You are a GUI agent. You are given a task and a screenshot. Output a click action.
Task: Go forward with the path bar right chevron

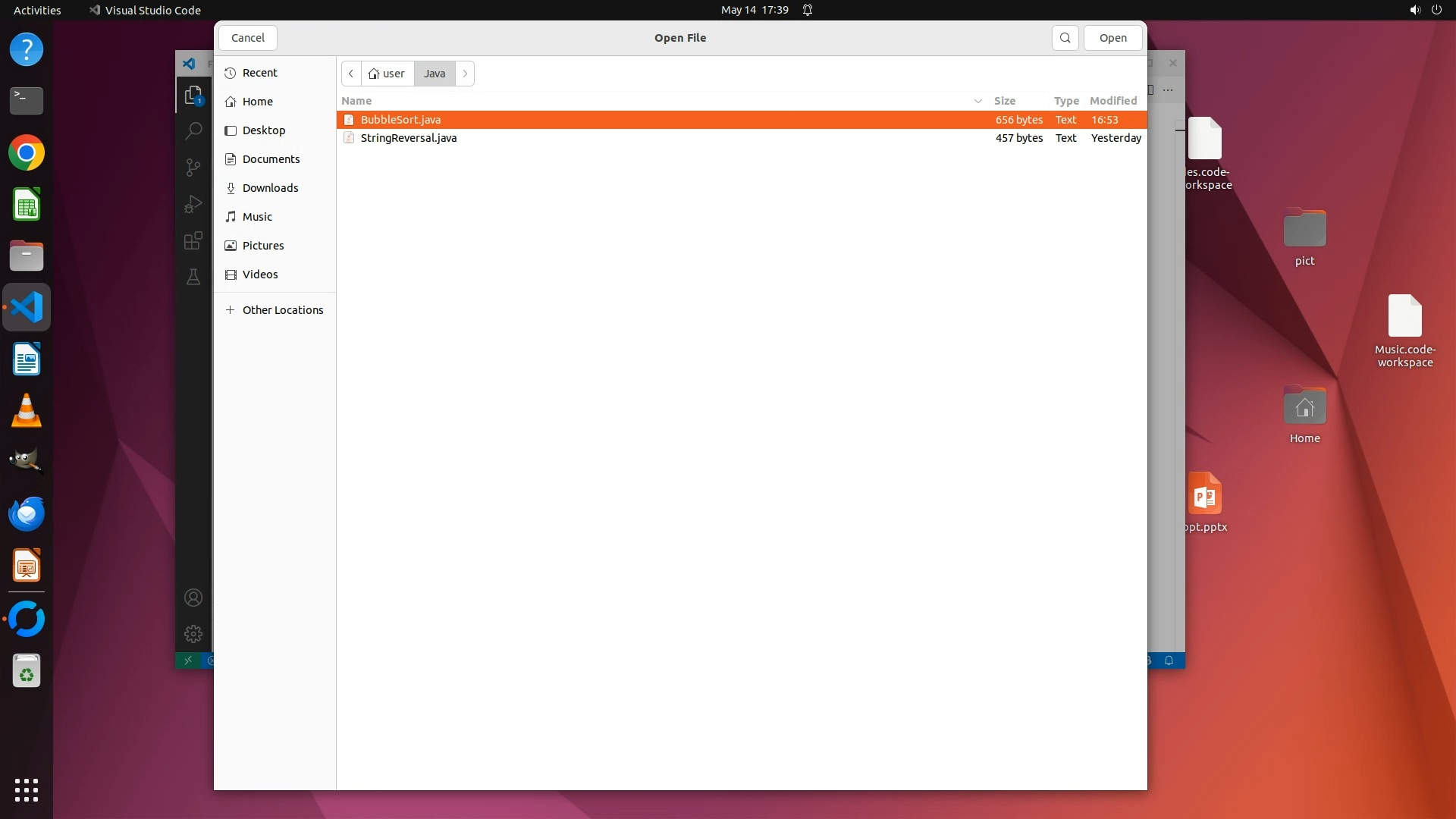(465, 74)
